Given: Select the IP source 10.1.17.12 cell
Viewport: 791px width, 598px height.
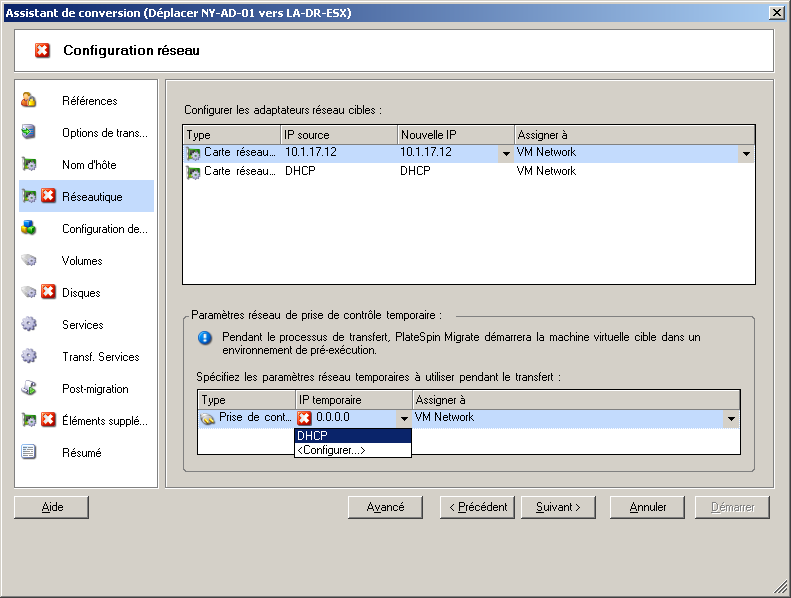Looking at the screenshot, I should click(311, 152).
